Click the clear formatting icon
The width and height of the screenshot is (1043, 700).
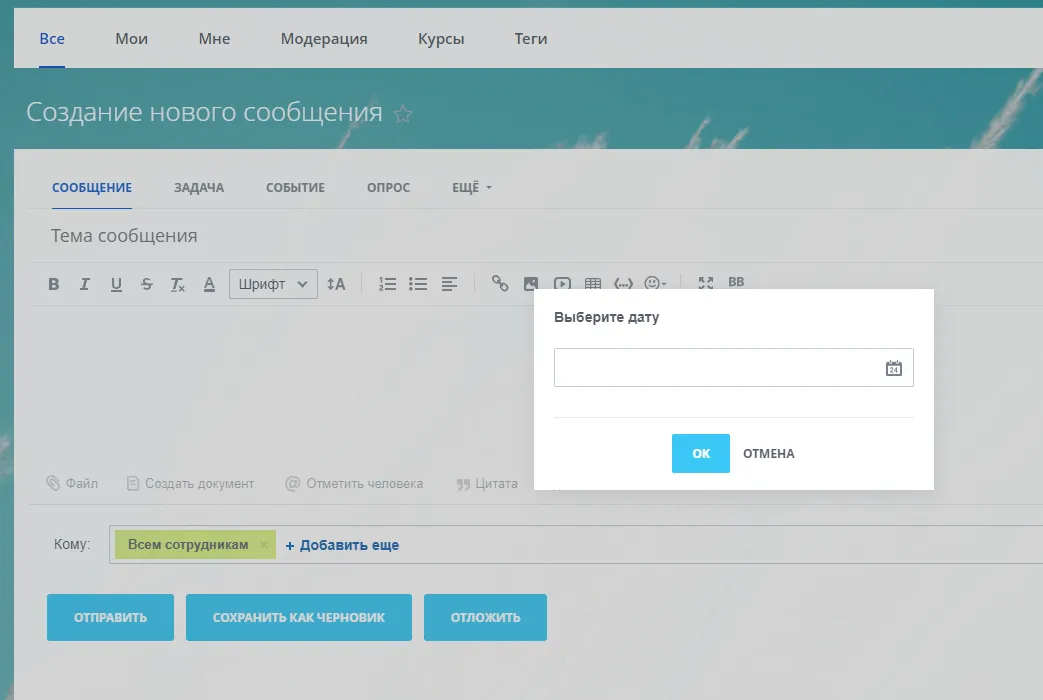178,284
